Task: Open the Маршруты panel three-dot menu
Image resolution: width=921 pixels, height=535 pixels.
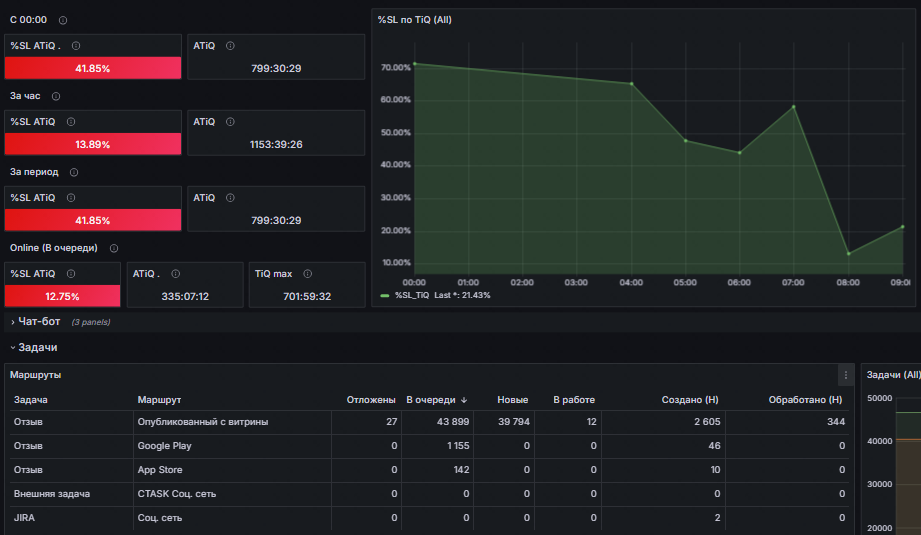Action: point(846,375)
